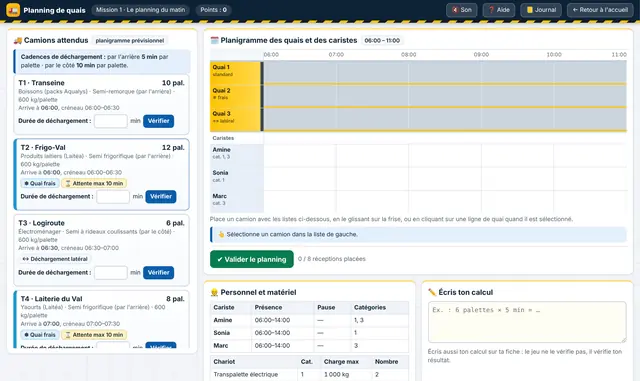Click the 06:00 – 11:00 time range badge
This screenshot has width=640, height=381.
[x=382, y=40]
